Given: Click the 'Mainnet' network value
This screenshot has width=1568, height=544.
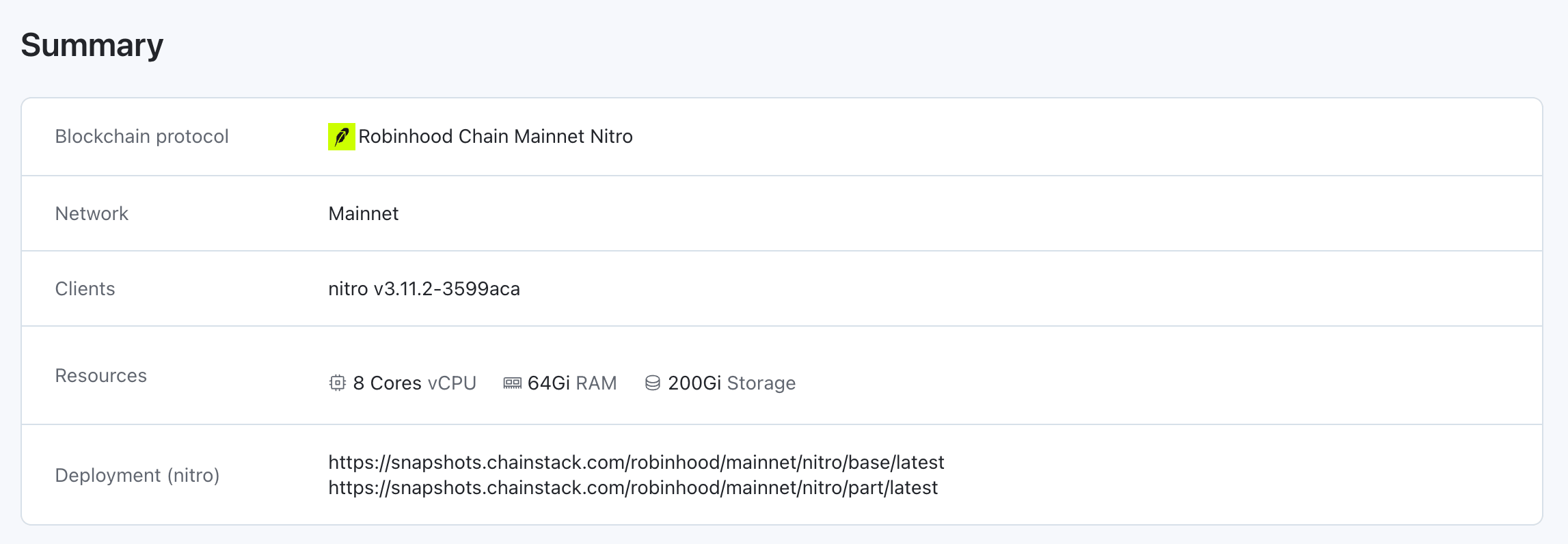Looking at the screenshot, I should 364,214.
